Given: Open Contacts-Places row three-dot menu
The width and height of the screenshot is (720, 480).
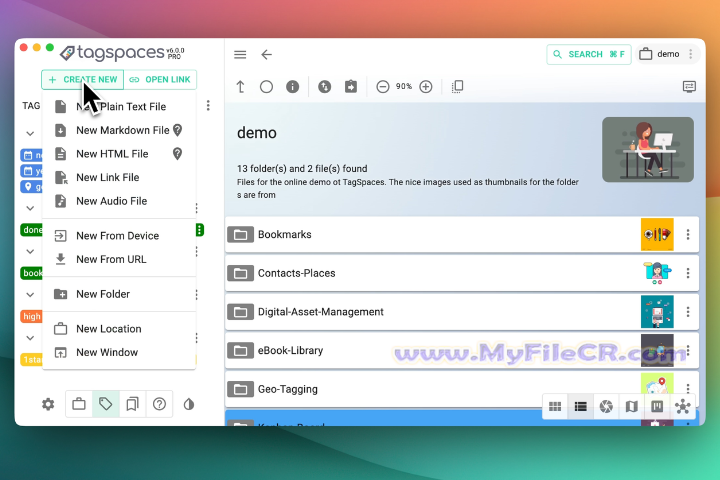Looking at the screenshot, I should coord(688,273).
